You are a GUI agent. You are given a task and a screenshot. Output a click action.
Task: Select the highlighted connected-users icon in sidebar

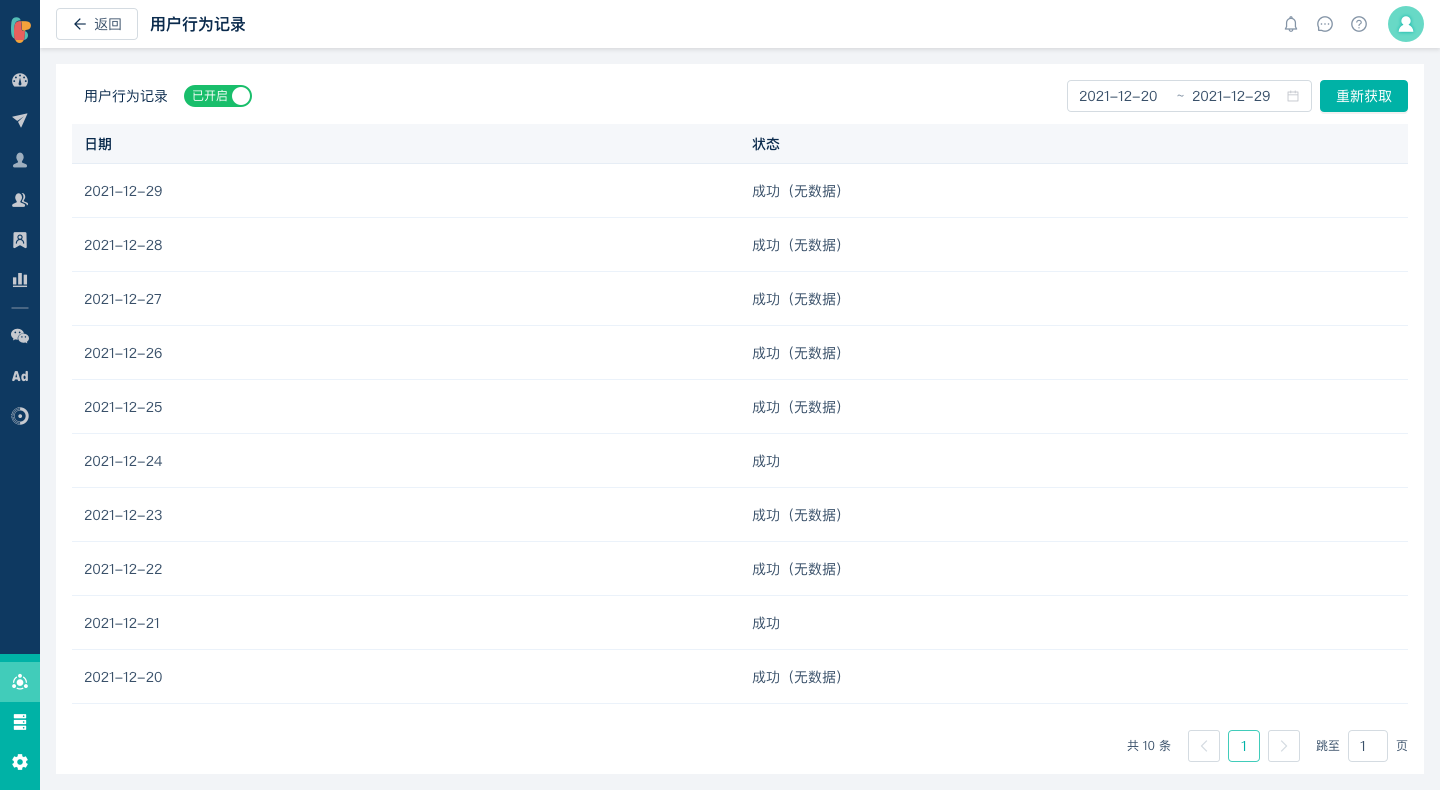(20, 682)
